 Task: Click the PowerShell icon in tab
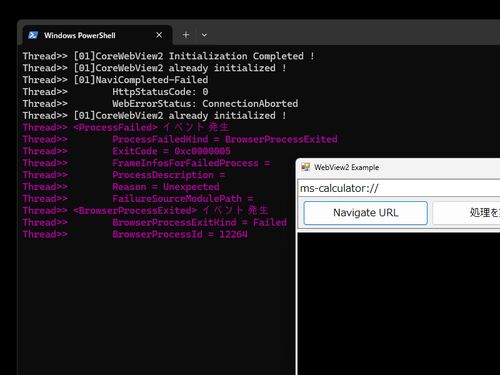pyautogui.click(x=33, y=35)
